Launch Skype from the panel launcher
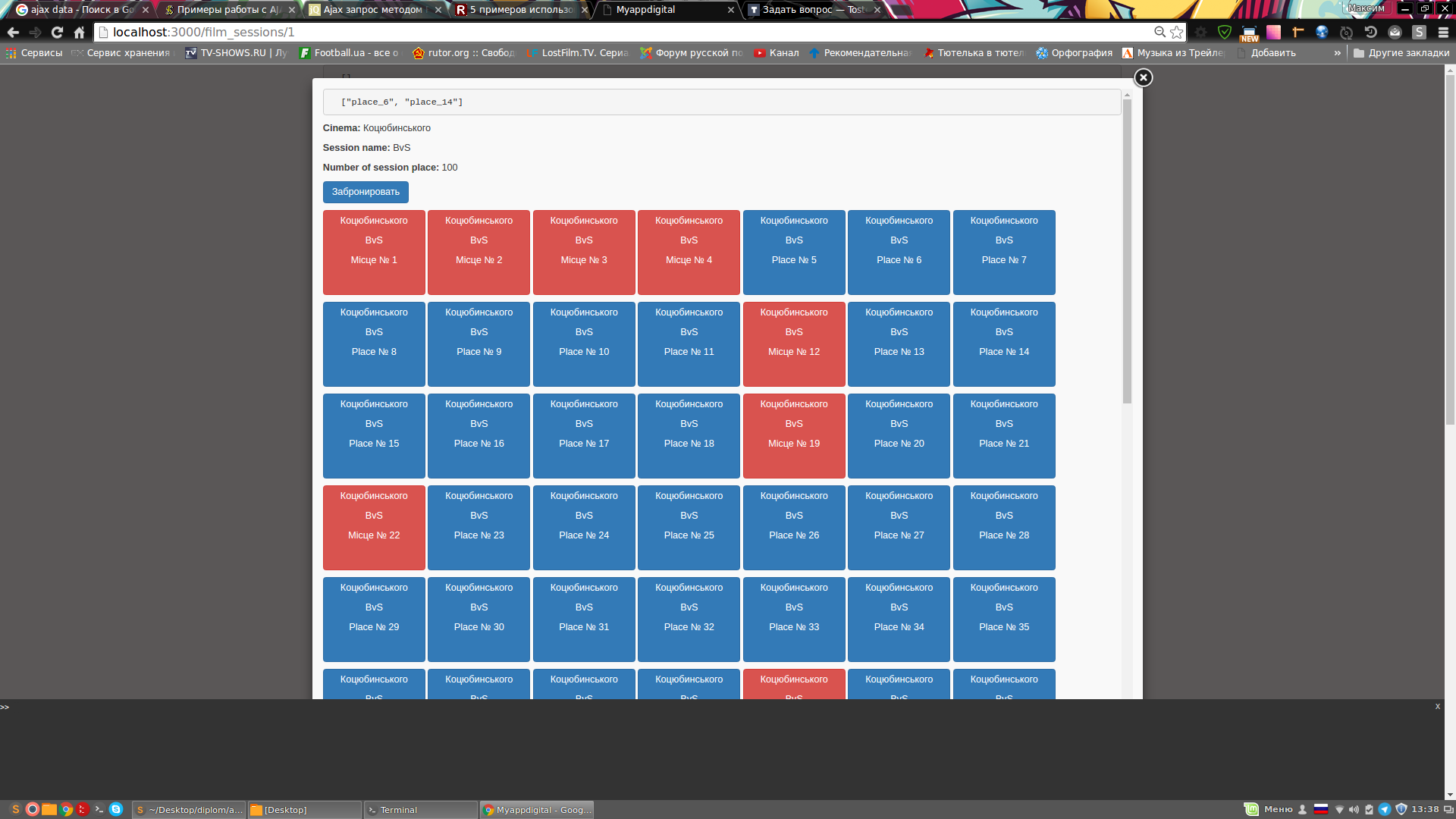 [x=116, y=809]
